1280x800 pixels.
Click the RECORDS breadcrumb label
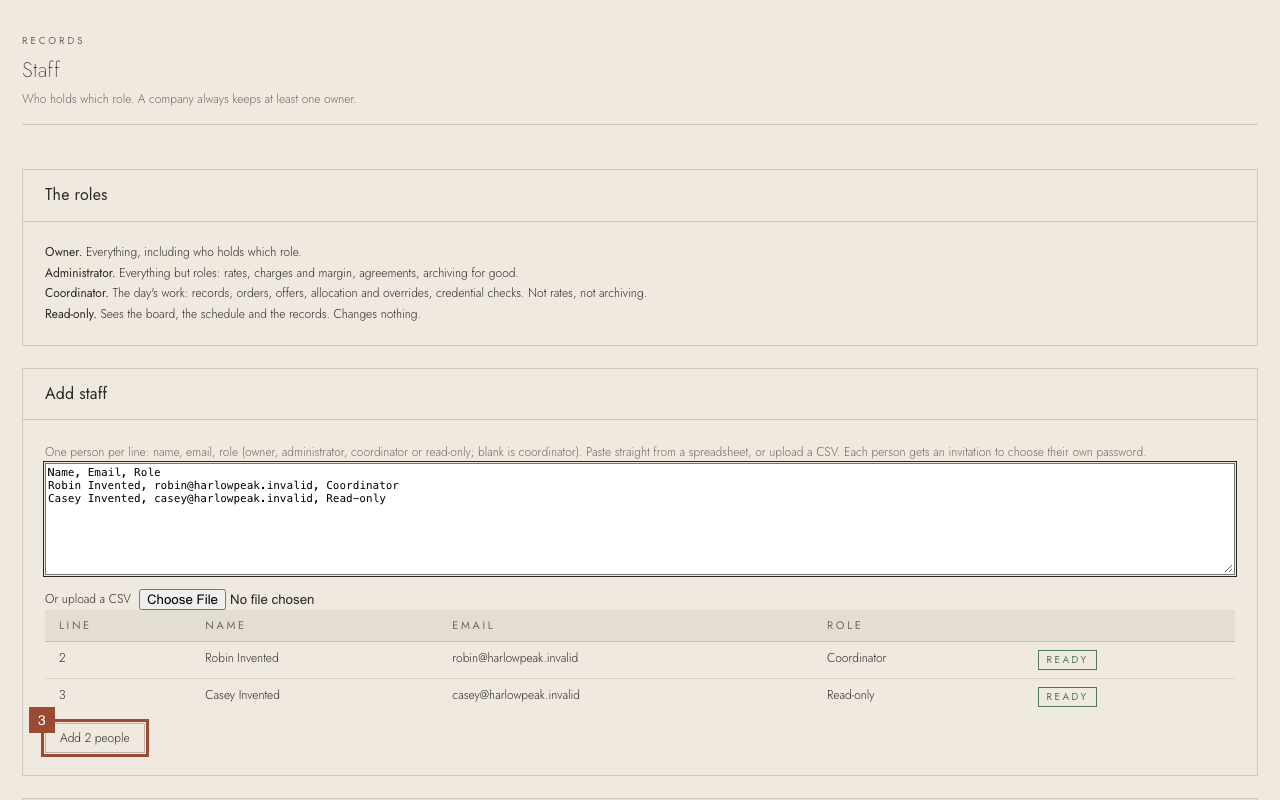[53, 41]
